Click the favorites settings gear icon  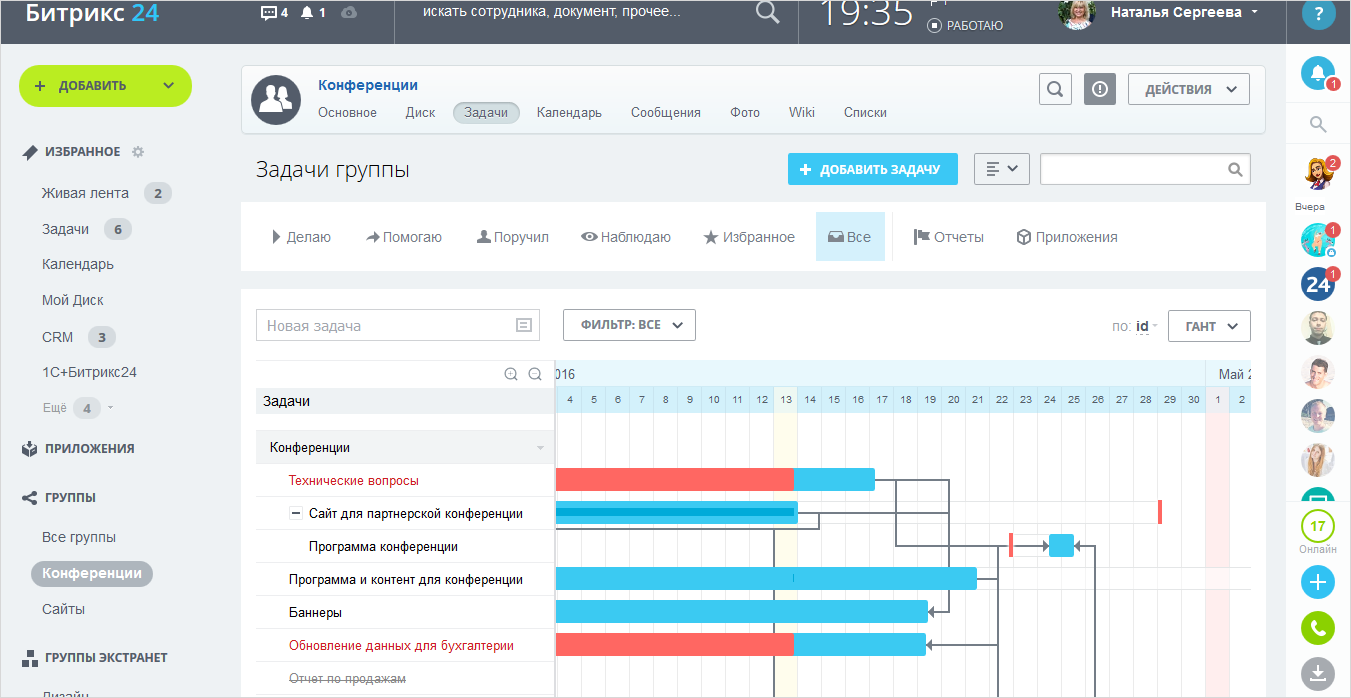pos(138,152)
